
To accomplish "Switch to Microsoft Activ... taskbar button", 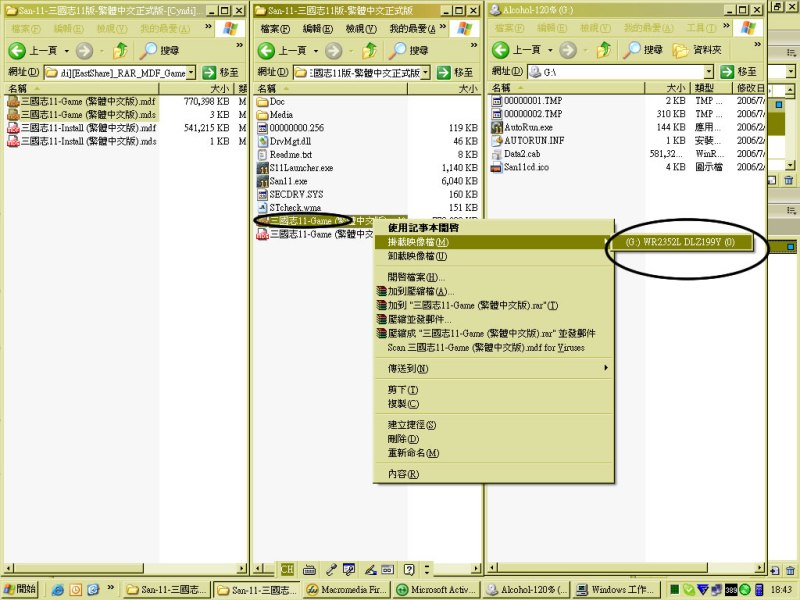I will pyautogui.click(x=437, y=590).
